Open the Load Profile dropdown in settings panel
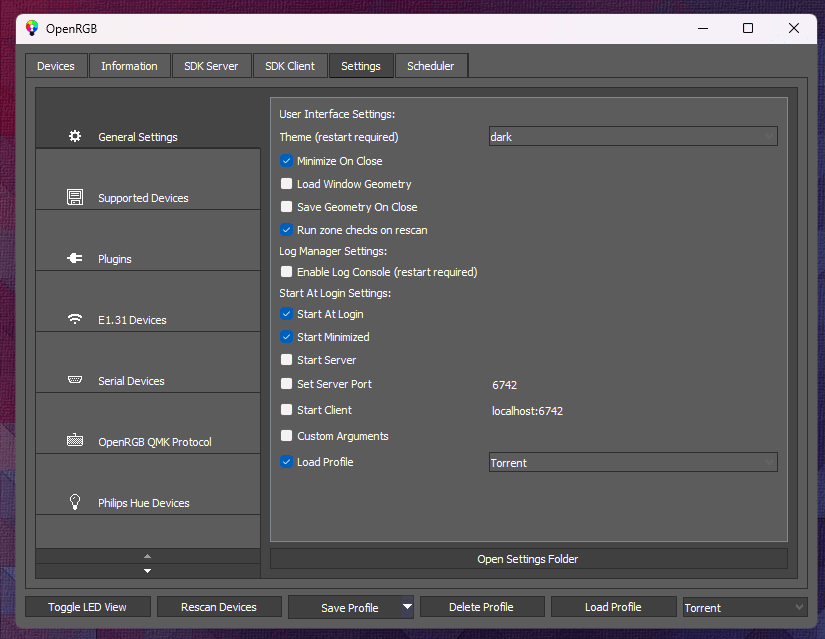The width and height of the screenshot is (825, 639). [633, 462]
